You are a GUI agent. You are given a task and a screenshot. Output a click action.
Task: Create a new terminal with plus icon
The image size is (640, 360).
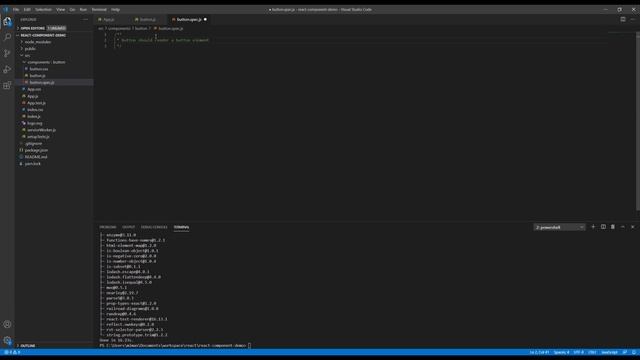tap(593, 227)
